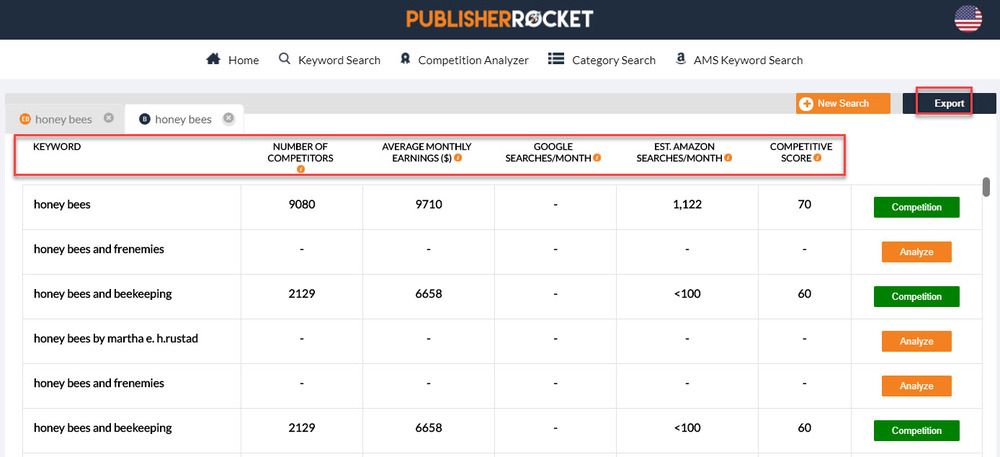Click the info icon beside Average Monthly Earnings

(458, 157)
